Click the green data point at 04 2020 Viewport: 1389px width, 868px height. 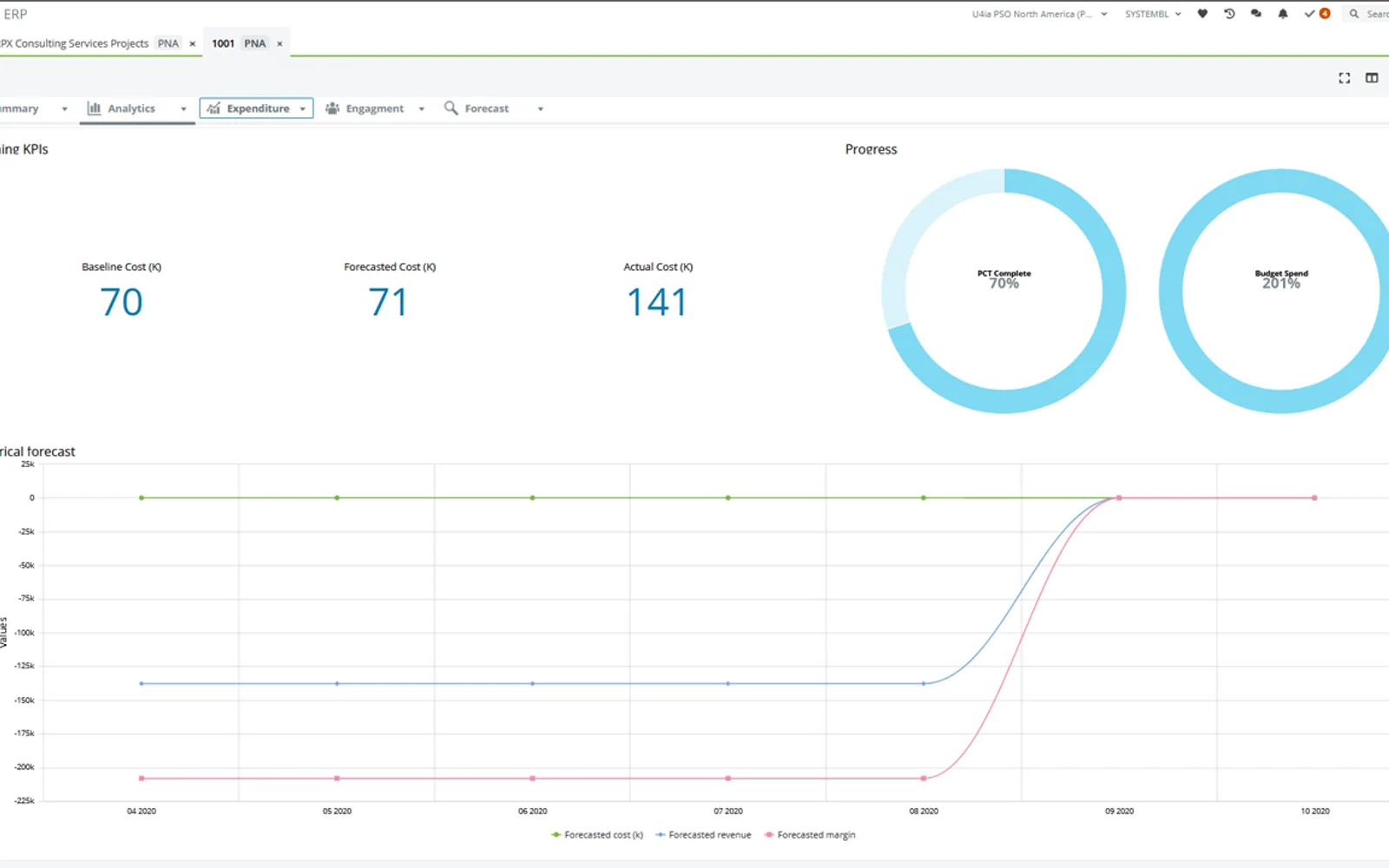(x=142, y=498)
